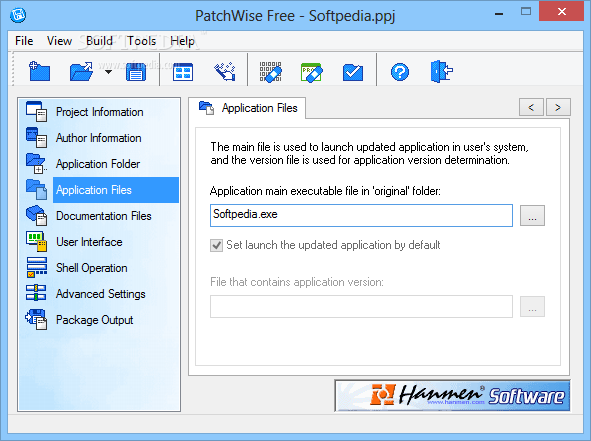Expand the Open Project dropdown arrow

[108, 72]
